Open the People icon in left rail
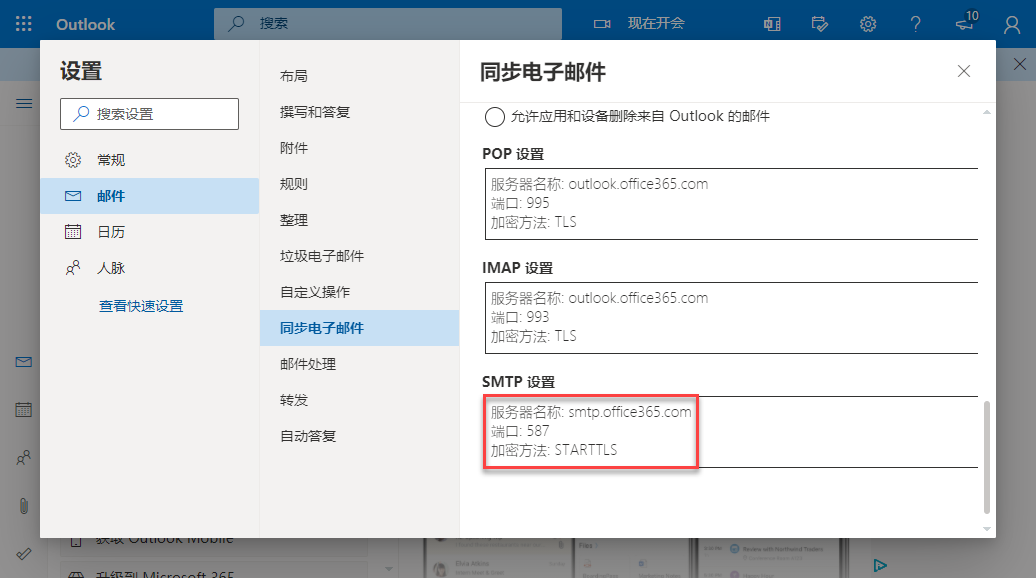1036x578 pixels. pos(24,457)
